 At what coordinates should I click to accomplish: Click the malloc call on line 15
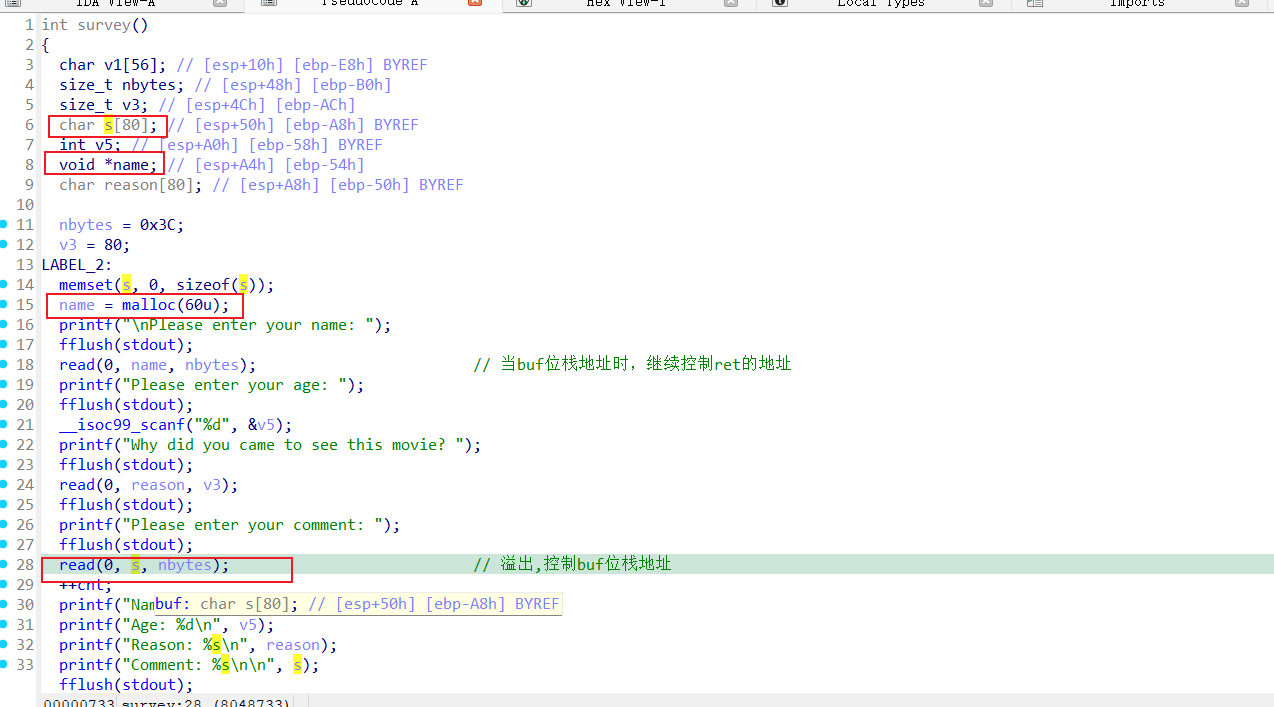pyautogui.click(x=149, y=305)
